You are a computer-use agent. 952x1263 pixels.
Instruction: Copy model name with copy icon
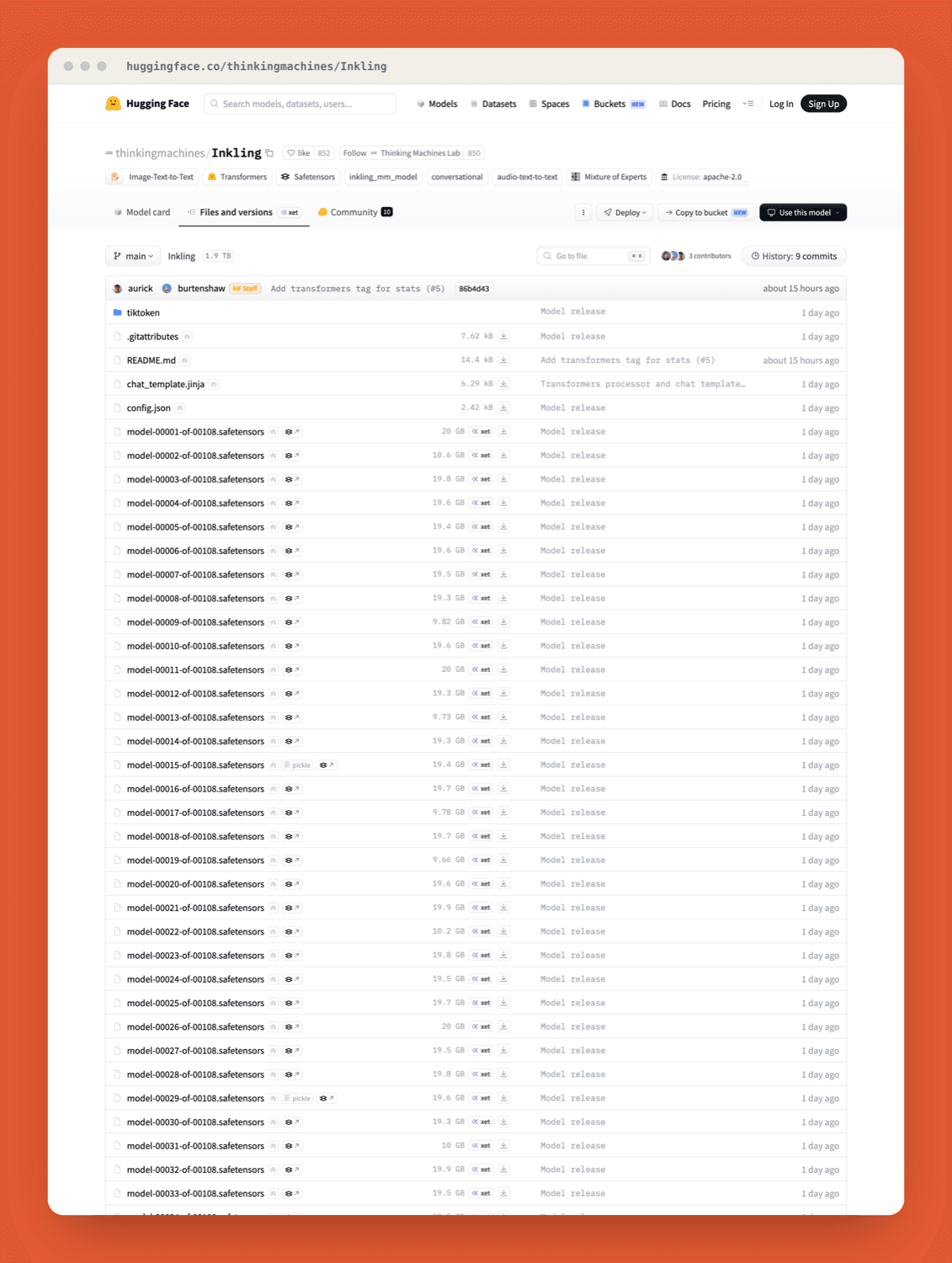(x=269, y=153)
